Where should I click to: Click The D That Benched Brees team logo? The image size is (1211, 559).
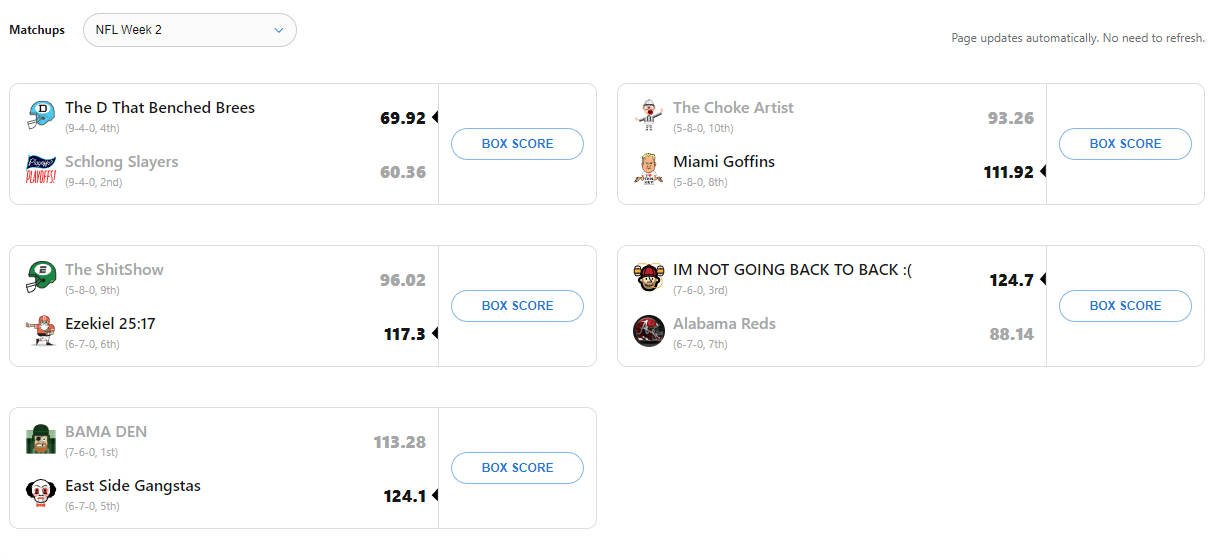pyautogui.click(x=41, y=116)
